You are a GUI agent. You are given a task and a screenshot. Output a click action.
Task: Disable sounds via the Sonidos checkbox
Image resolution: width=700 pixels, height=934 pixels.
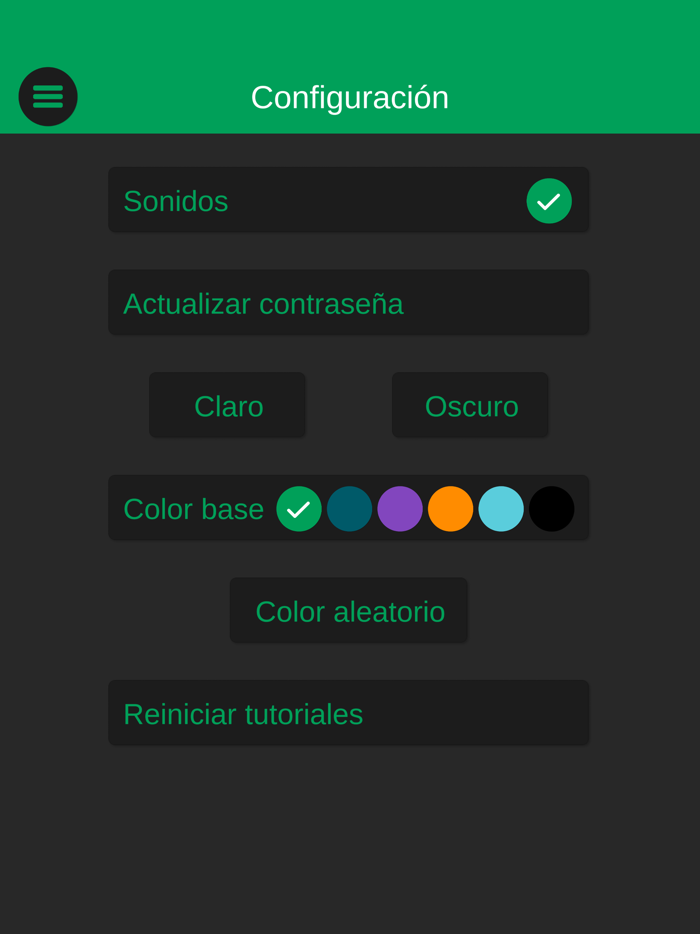(x=549, y=201)
